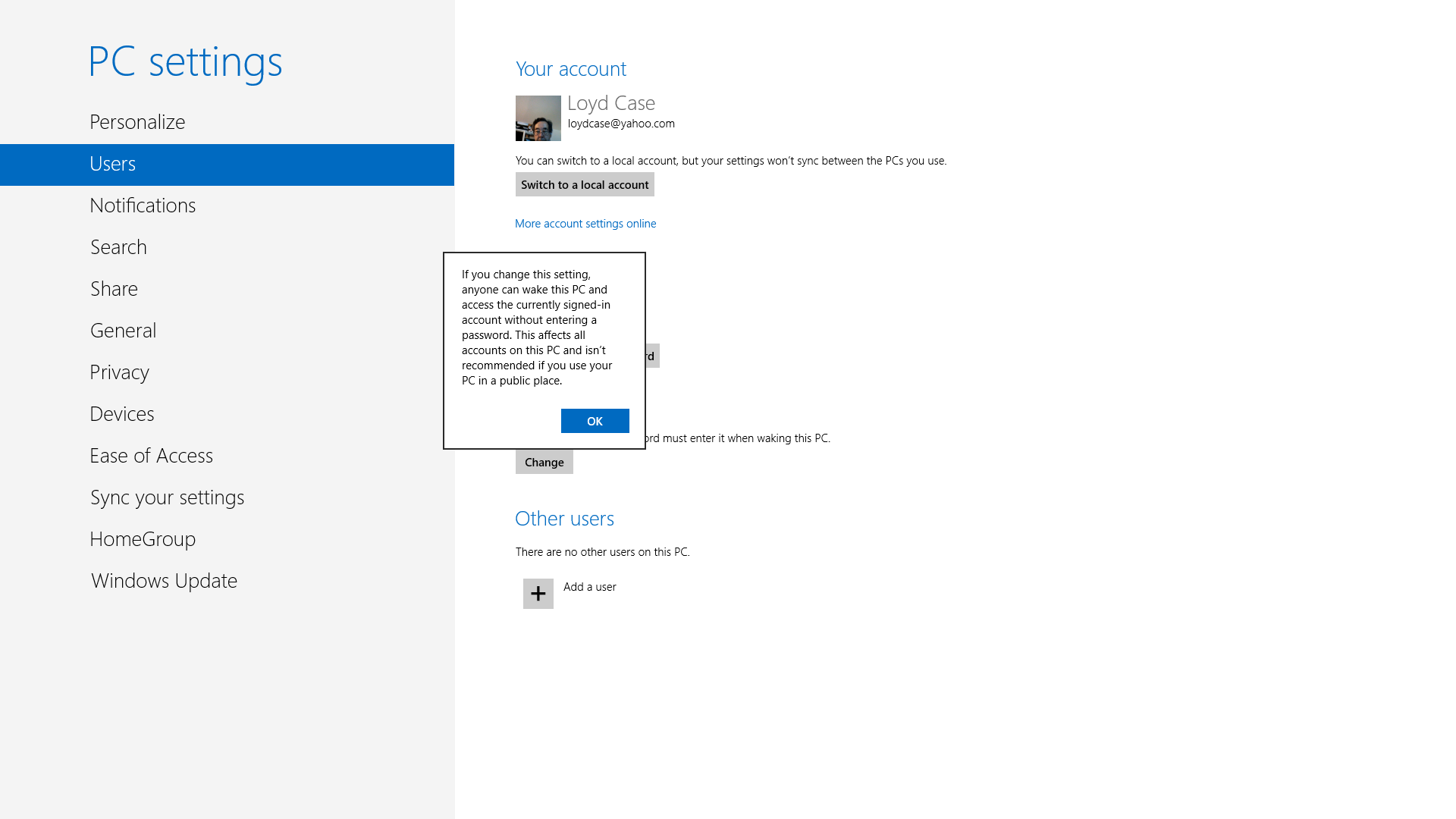Open the More account settings online link
This screenshot has height=819, width=1456.
coord(585,224)
